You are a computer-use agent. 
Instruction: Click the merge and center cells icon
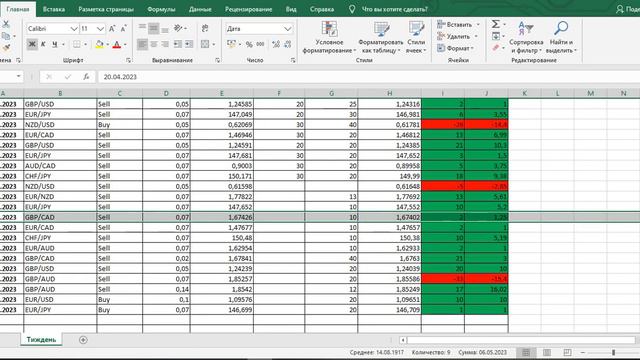[205, 44]
